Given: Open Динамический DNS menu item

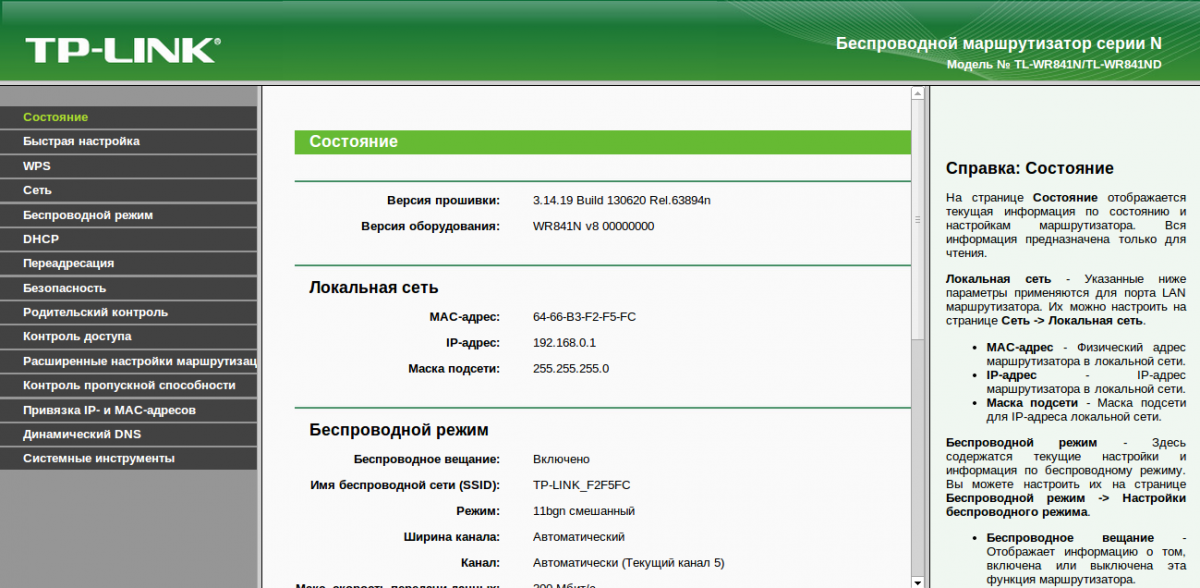Looking at the screenshot, I should pos(128,434).
